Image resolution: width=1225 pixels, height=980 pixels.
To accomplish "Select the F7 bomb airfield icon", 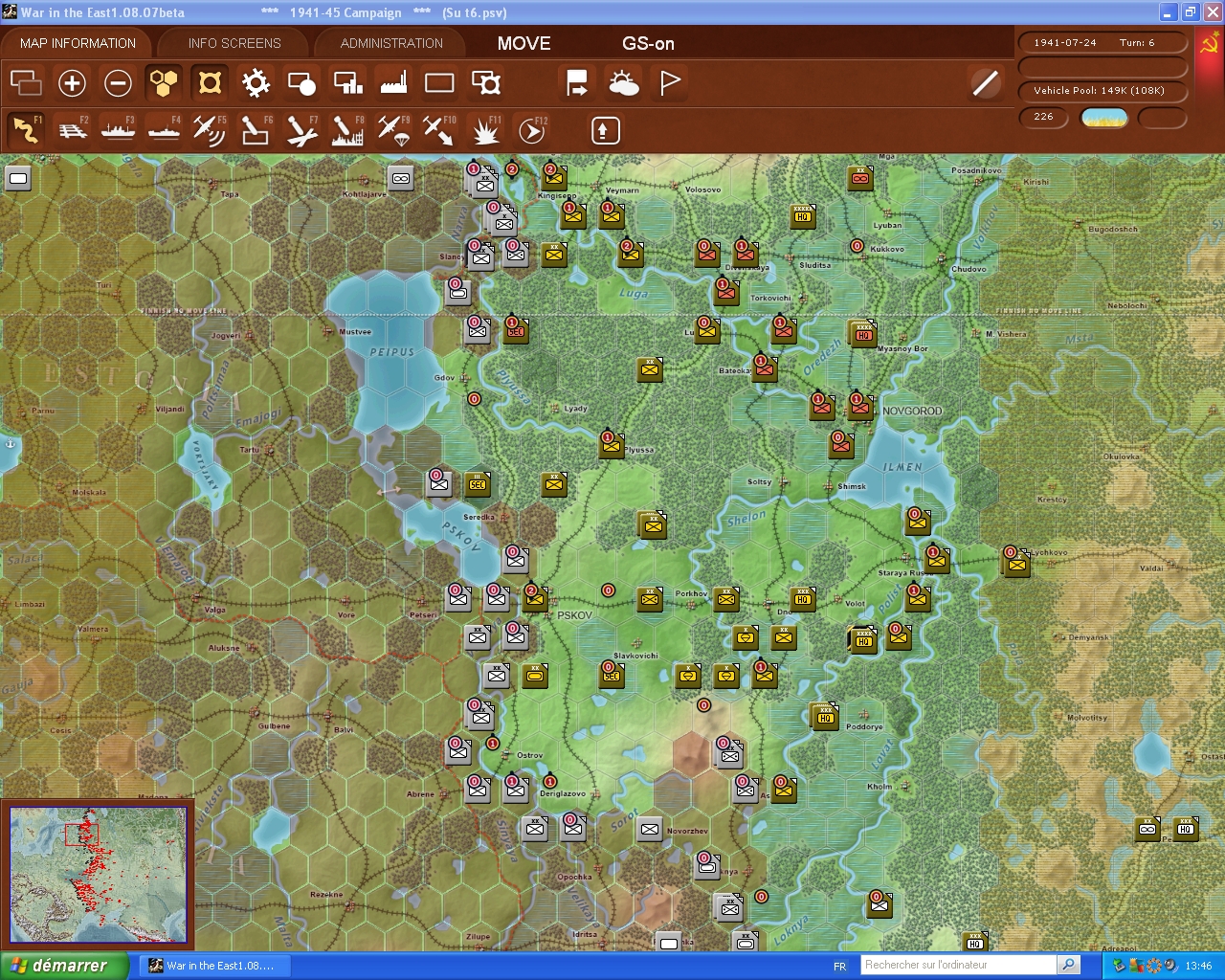I will coord(301,129).
